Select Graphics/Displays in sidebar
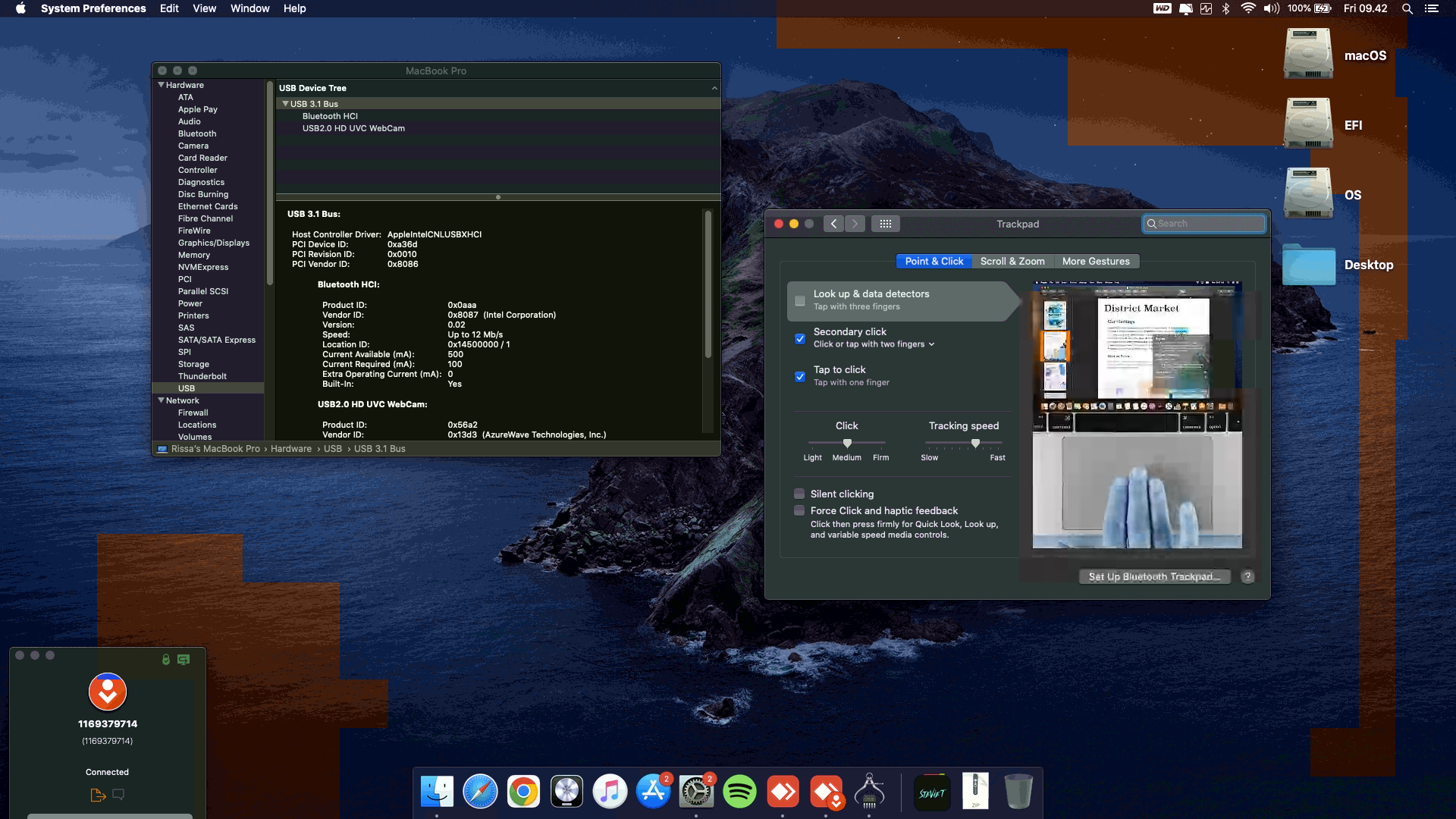 point(214,243)
